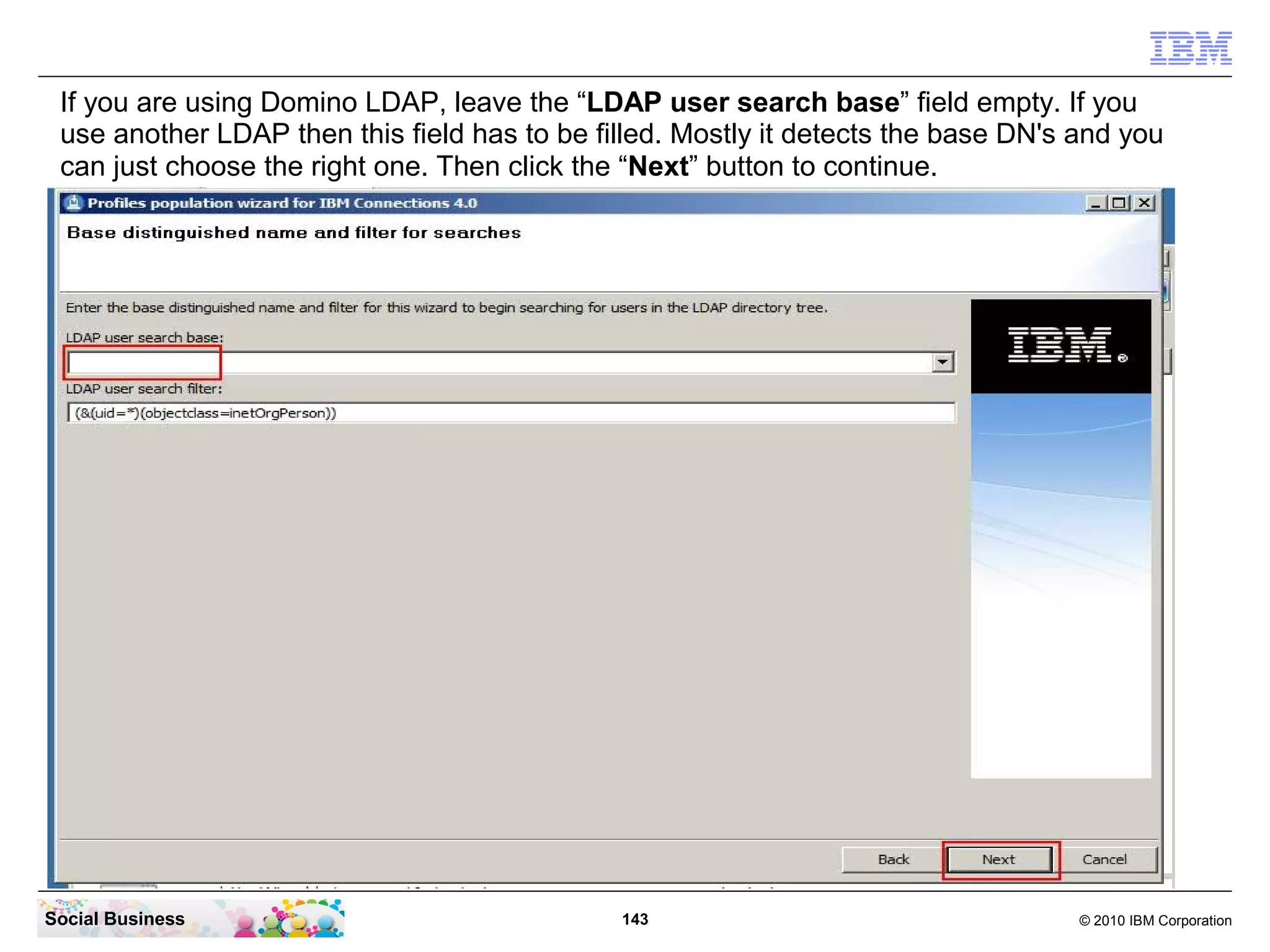Screen dimensions: 1270x952
Task: Click the Next button to continue
Action: [x=999, y=860]
